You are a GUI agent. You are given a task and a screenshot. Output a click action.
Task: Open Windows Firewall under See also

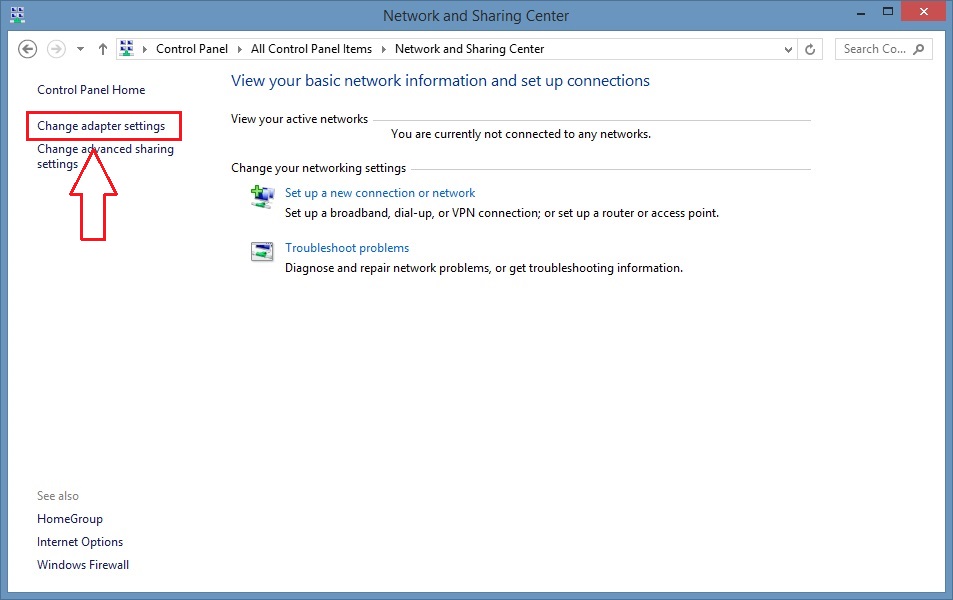[83, 565]
